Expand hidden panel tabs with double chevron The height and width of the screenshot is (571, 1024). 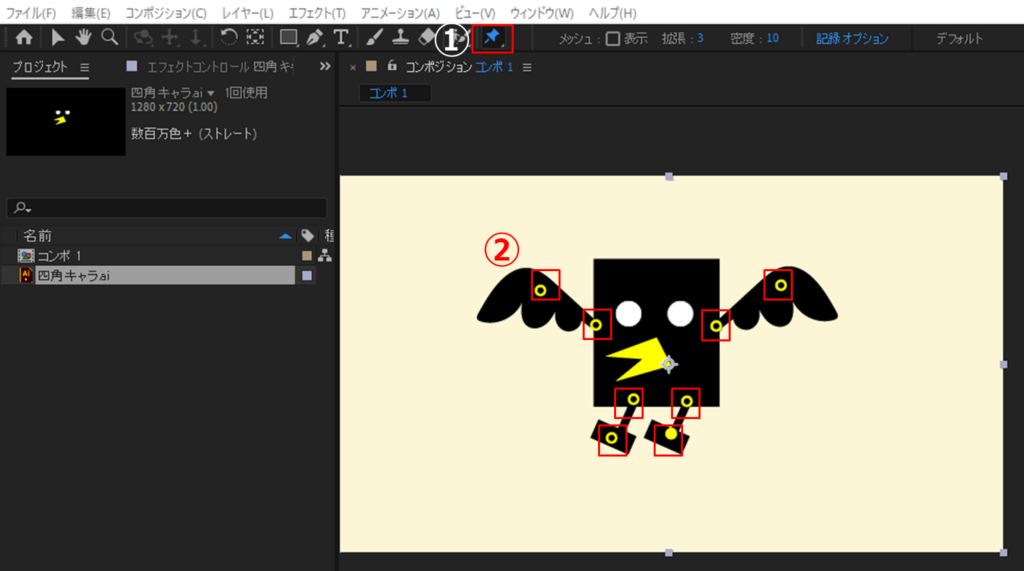[324, 67]
